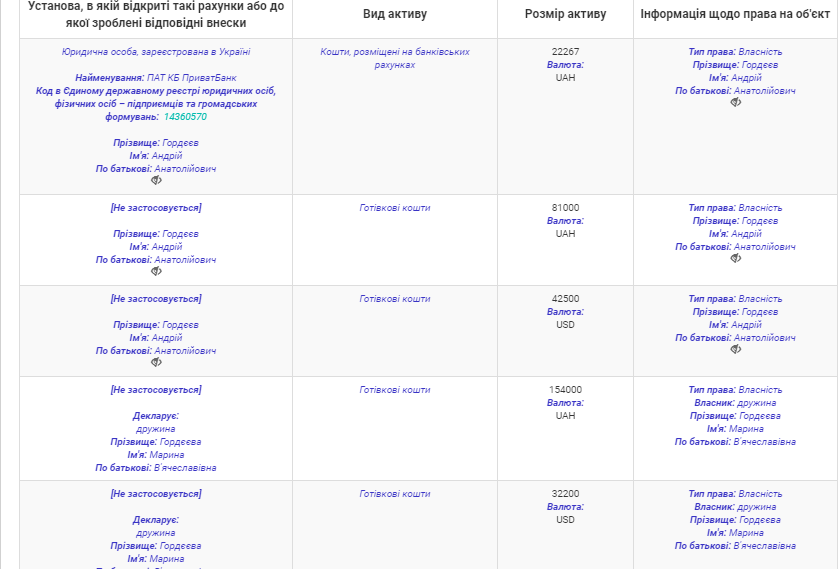Click "Готівкові кошти" in the 81000 UAH row
The image size is (838, 569).
tap(395, 208)
